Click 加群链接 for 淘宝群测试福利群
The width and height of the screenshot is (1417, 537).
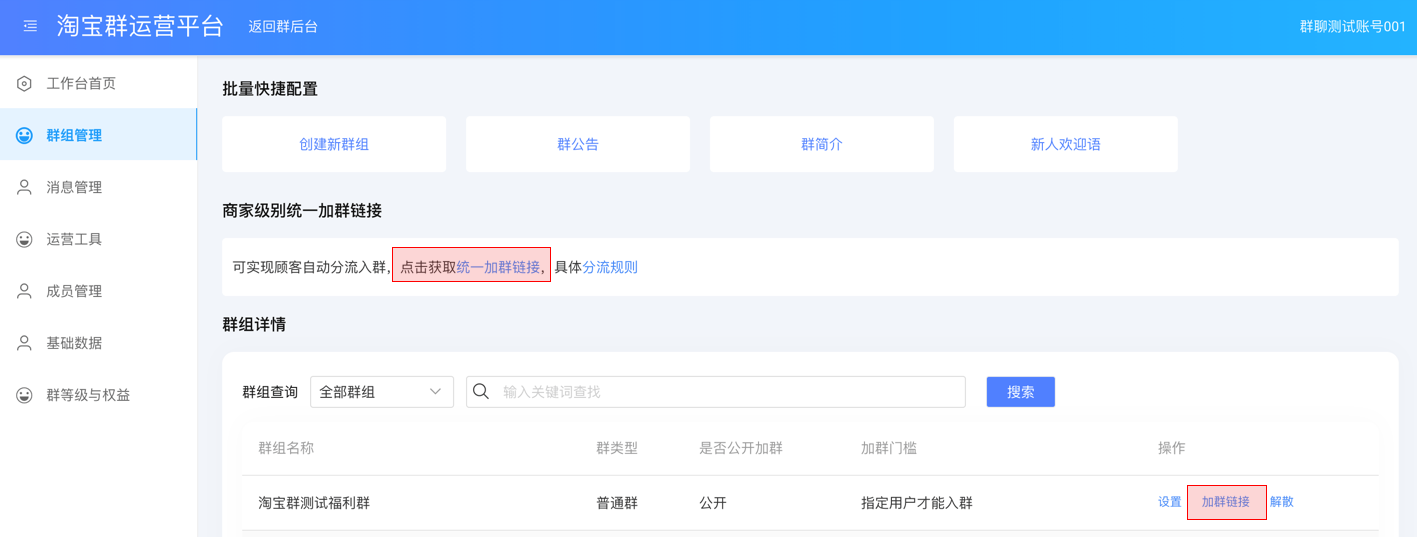(x=1226, y=502)
